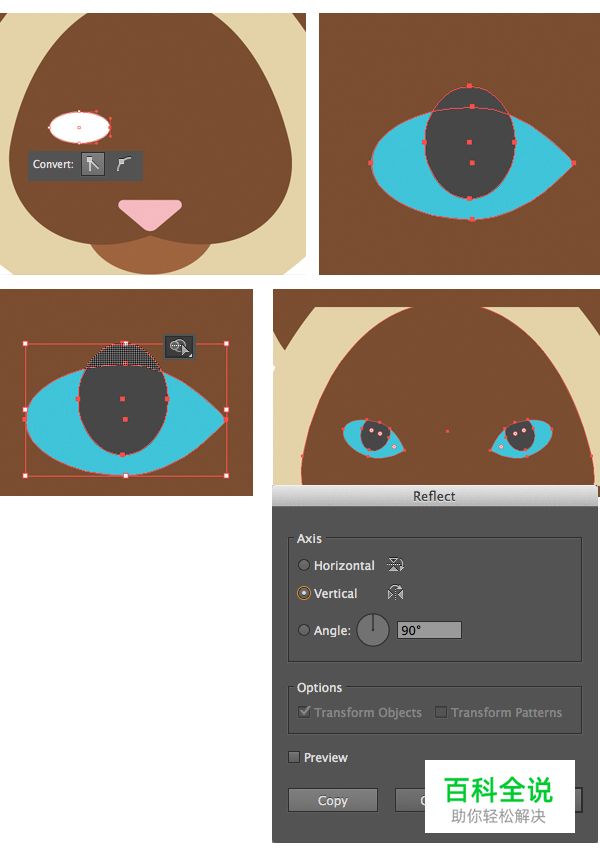Image resolution: width=600 pixels, height=858 pixels.
Task: Toggle the Transform Objects checkbox
Action: click(x=304, y=712)
